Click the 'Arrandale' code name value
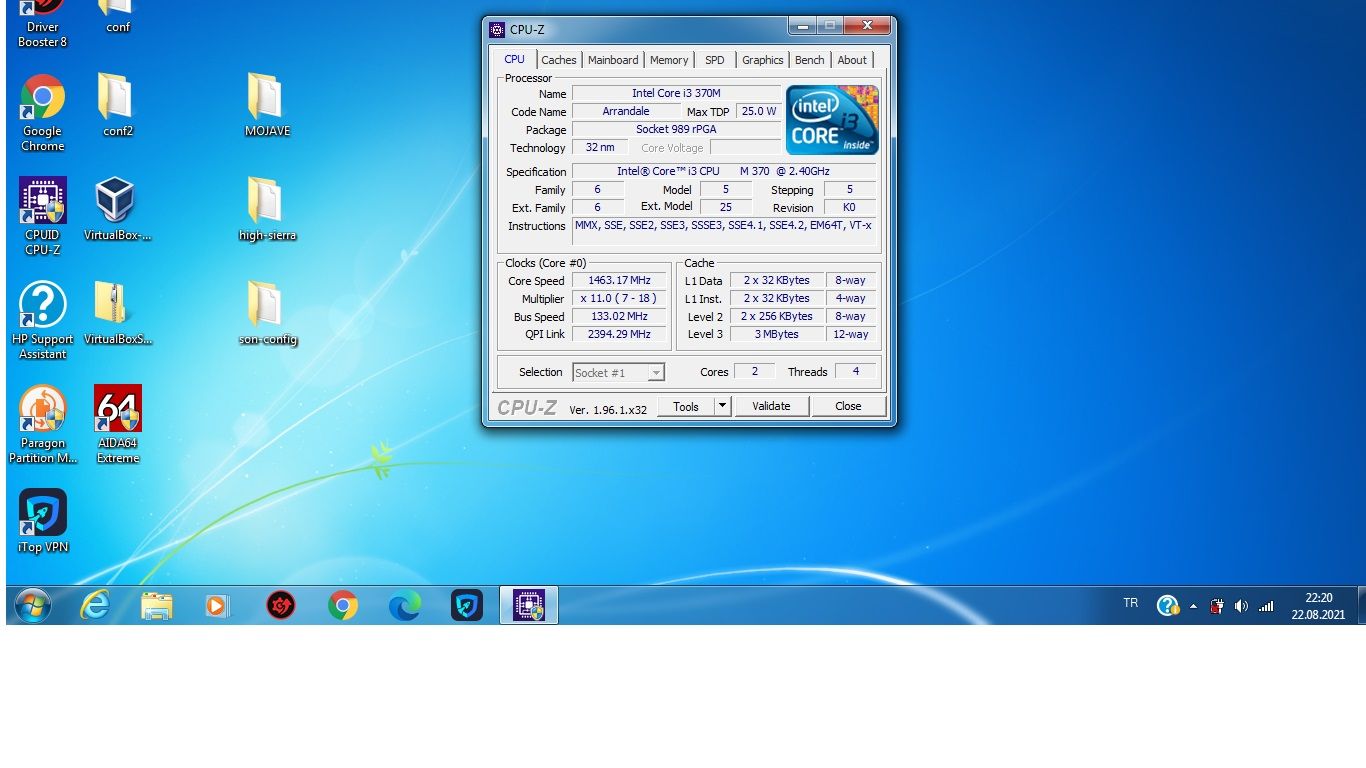This screenshot has height=768, width=1366. [x=626, y=111]
